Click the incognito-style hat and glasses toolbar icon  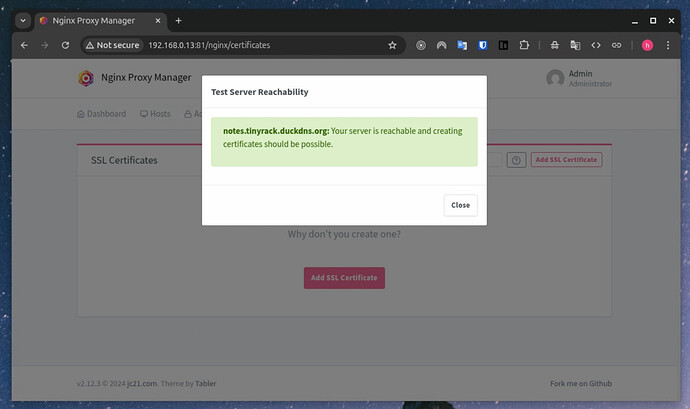point(554,45)
